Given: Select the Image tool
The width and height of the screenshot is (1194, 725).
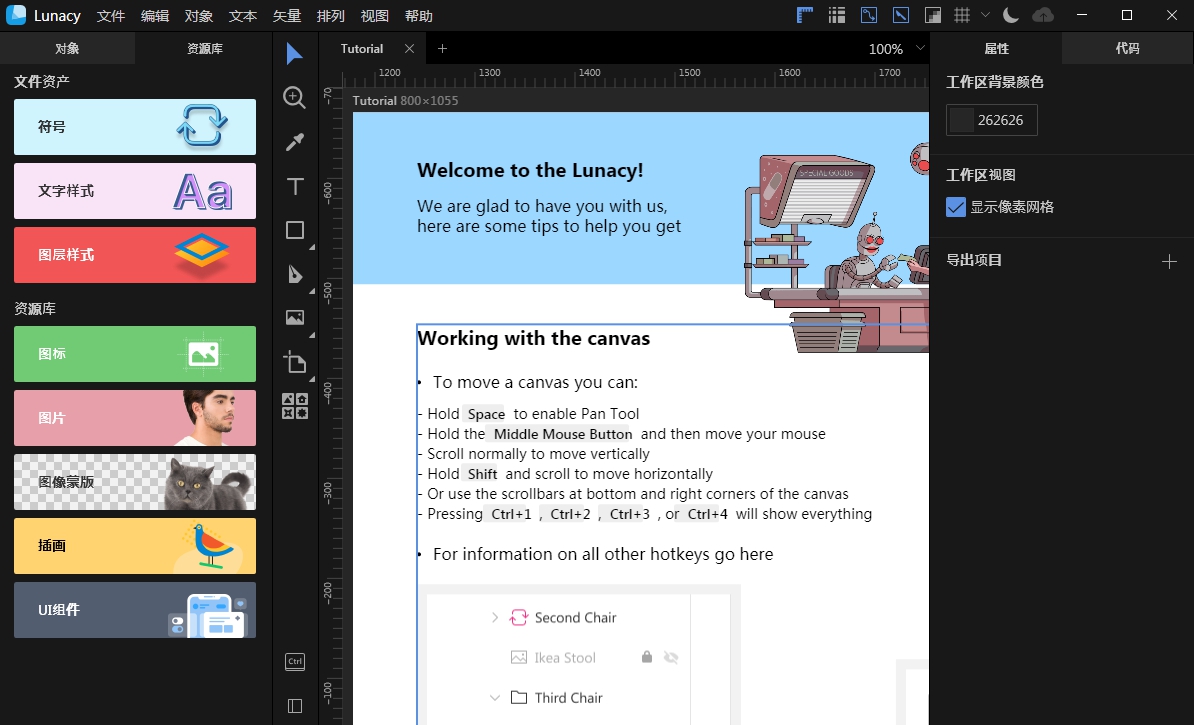Looking at the screenshot, I should [x=294, y=318].
